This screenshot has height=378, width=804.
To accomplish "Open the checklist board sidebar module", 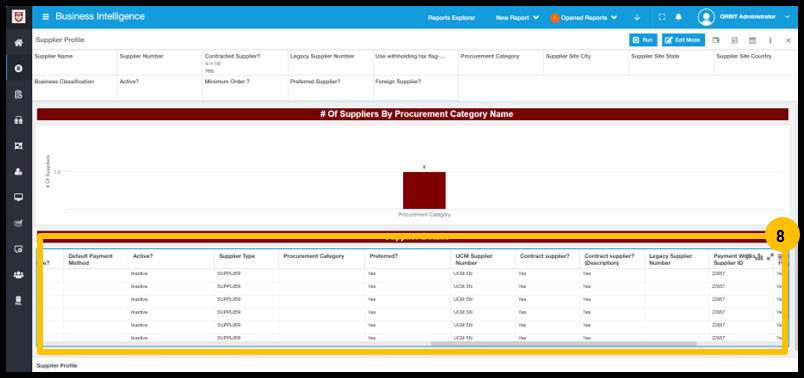I will [x=18, y=223].
